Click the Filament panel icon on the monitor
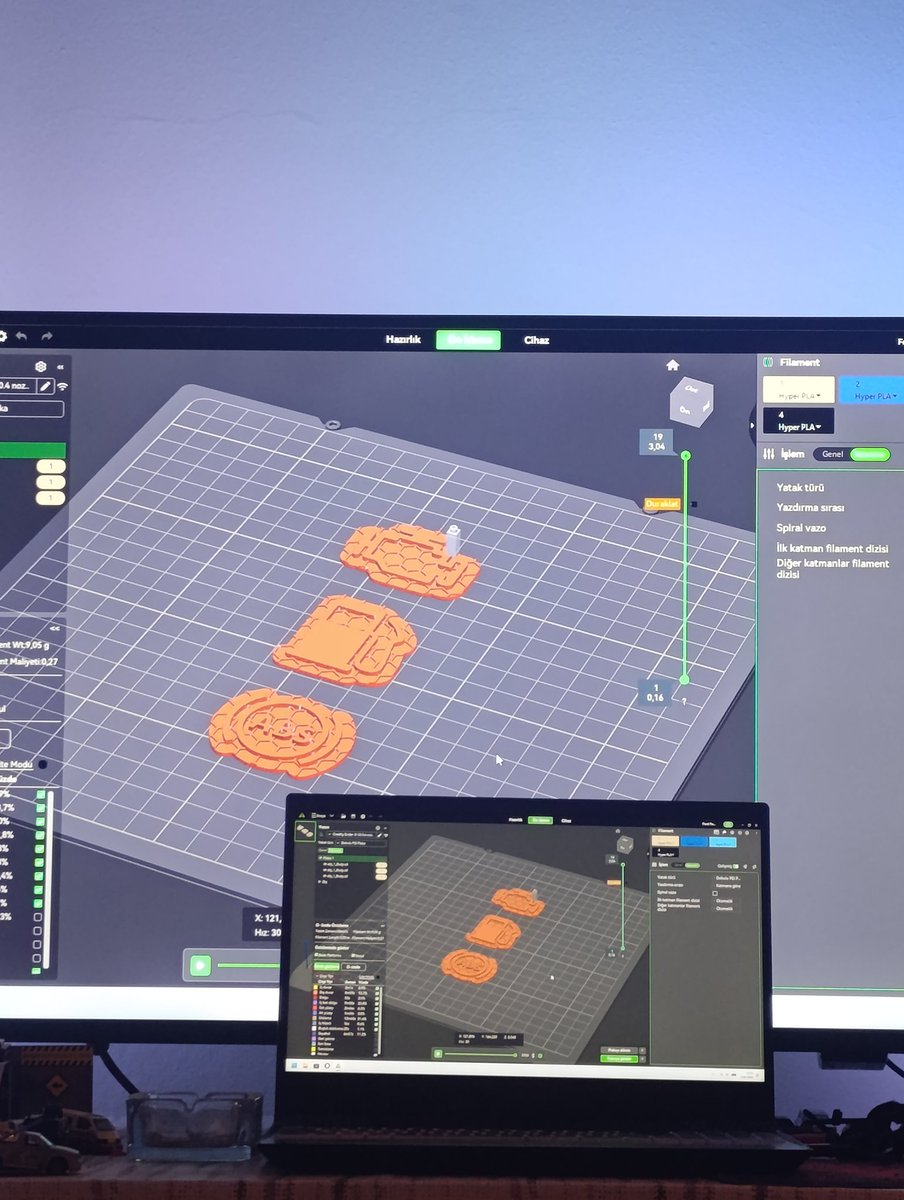Viewport: 904px width, 1200px height. [768, 362]
